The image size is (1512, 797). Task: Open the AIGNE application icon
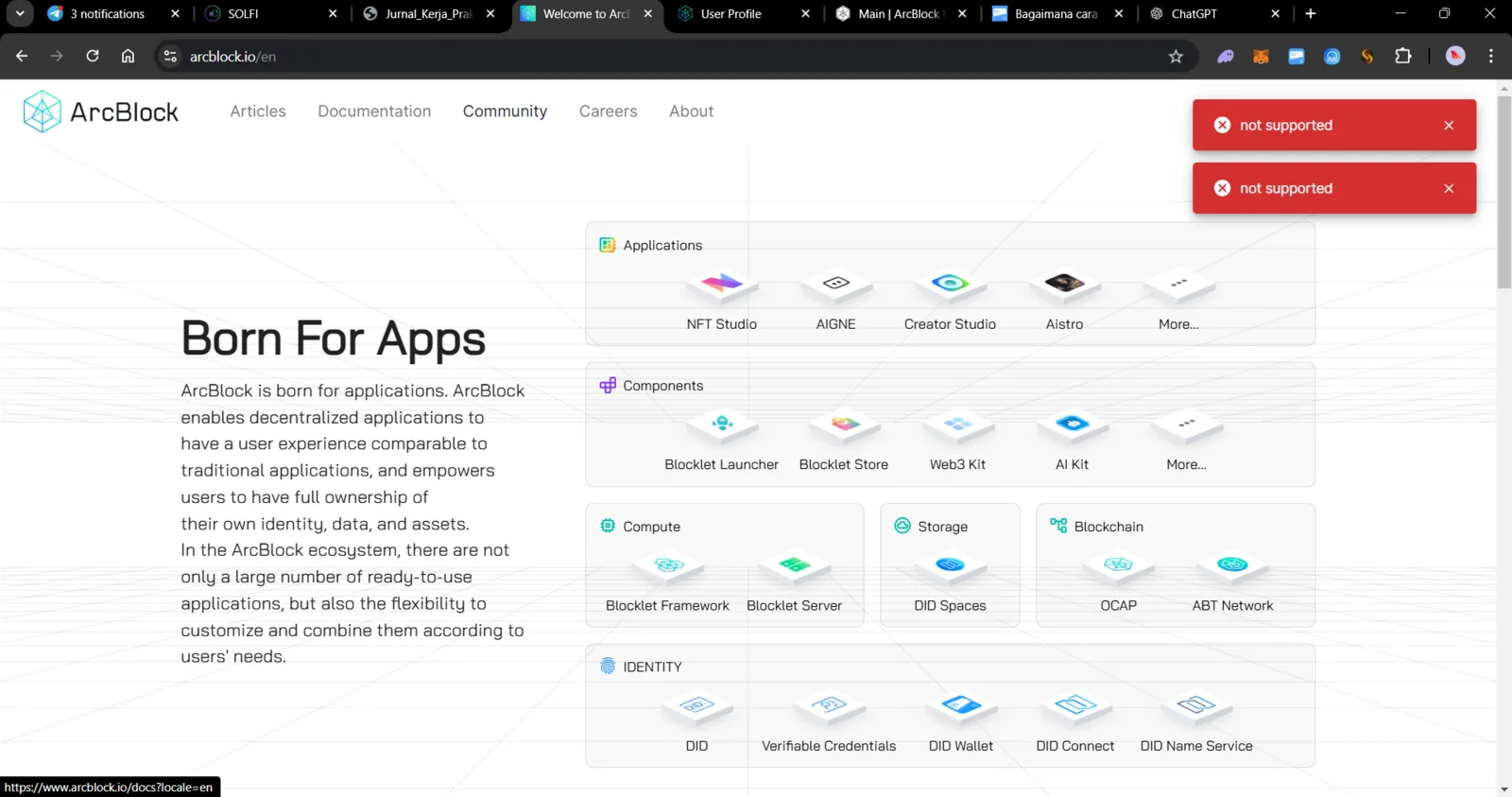click(836, 285)
